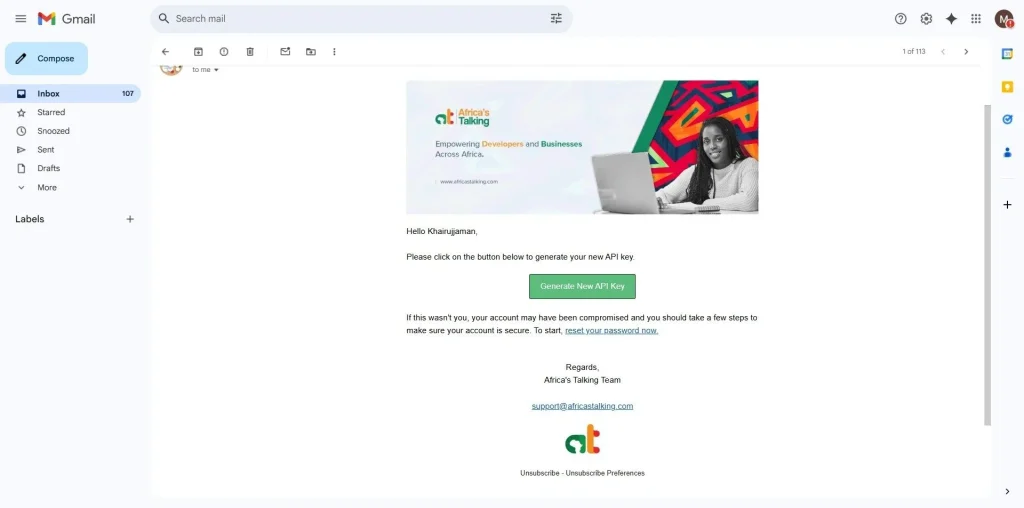
Task: Open Google Keep in the side panel
Action: pyautogui.click(x=1007, y=87)
